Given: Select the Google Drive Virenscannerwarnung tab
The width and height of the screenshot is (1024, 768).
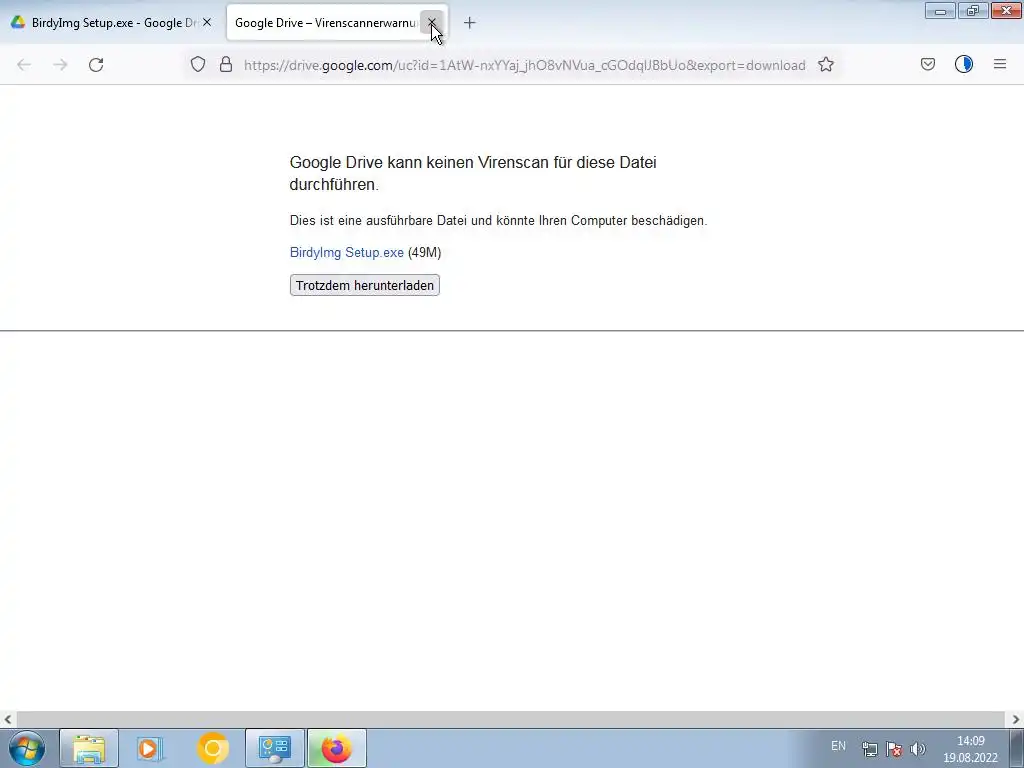Looking at the screenshot, I should [x=325, y=23].
